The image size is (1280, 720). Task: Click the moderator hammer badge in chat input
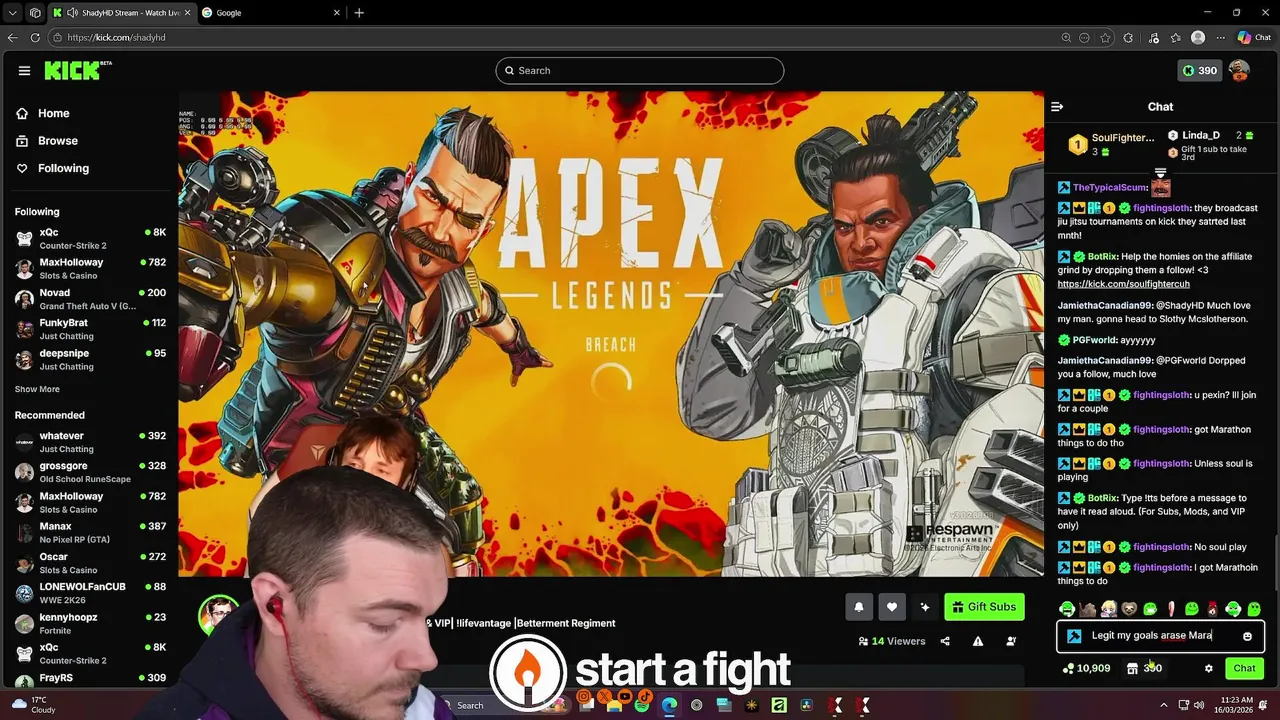(1074, 636)
